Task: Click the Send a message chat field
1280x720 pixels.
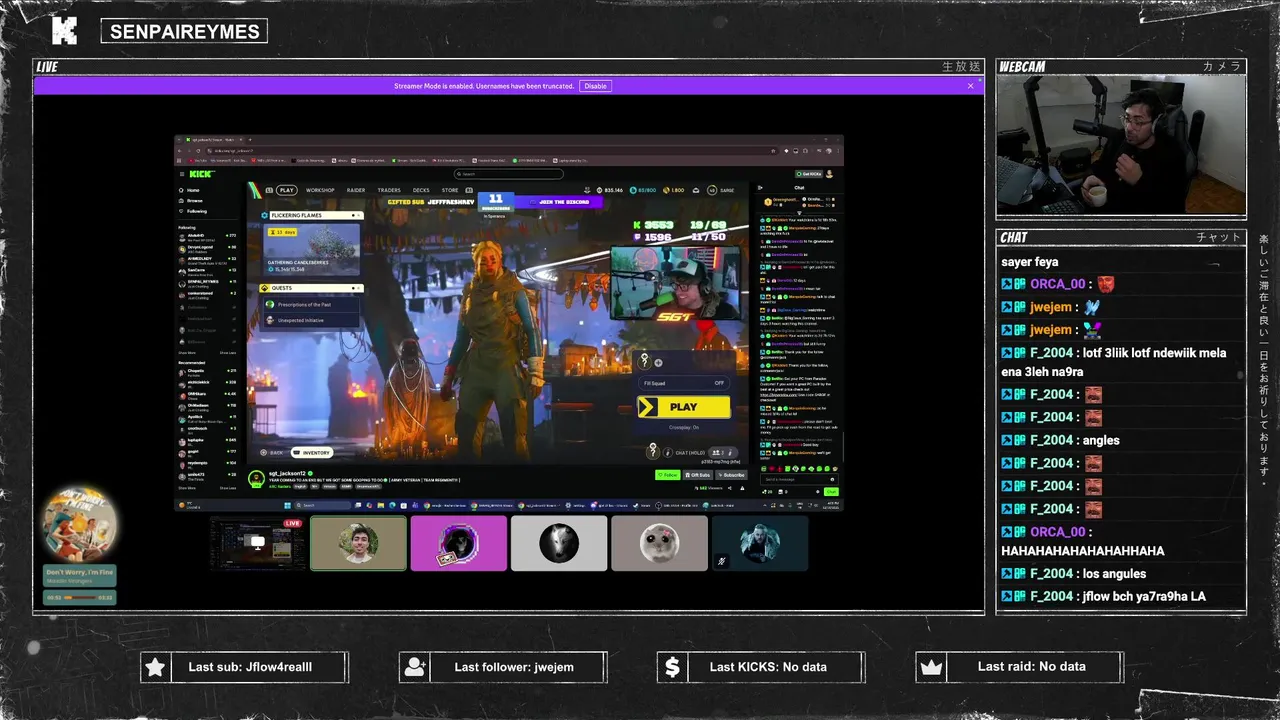Action: (798, 480)
